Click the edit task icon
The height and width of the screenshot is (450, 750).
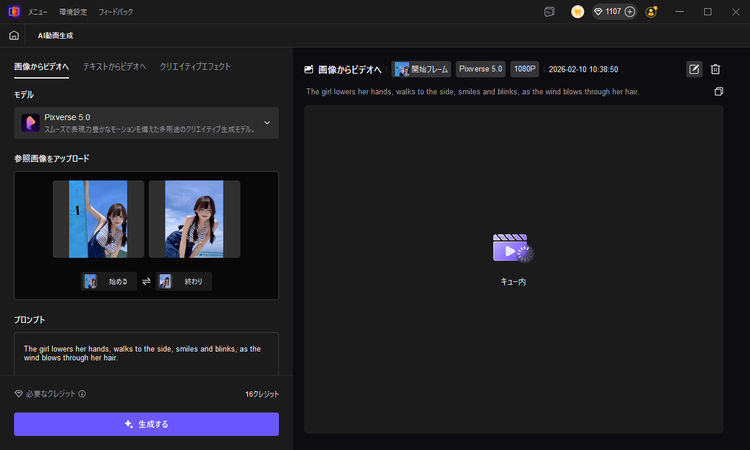pos(694,69)
